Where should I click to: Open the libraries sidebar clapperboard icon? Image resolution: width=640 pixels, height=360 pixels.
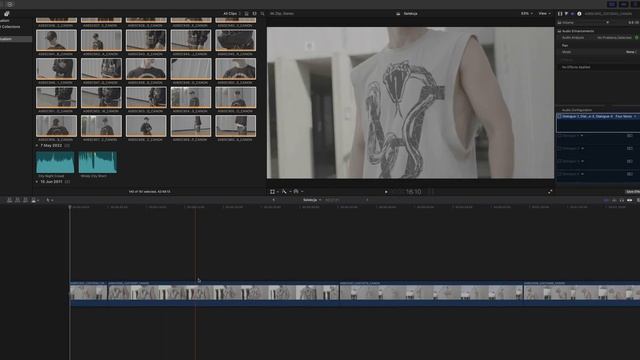point(7,13)
